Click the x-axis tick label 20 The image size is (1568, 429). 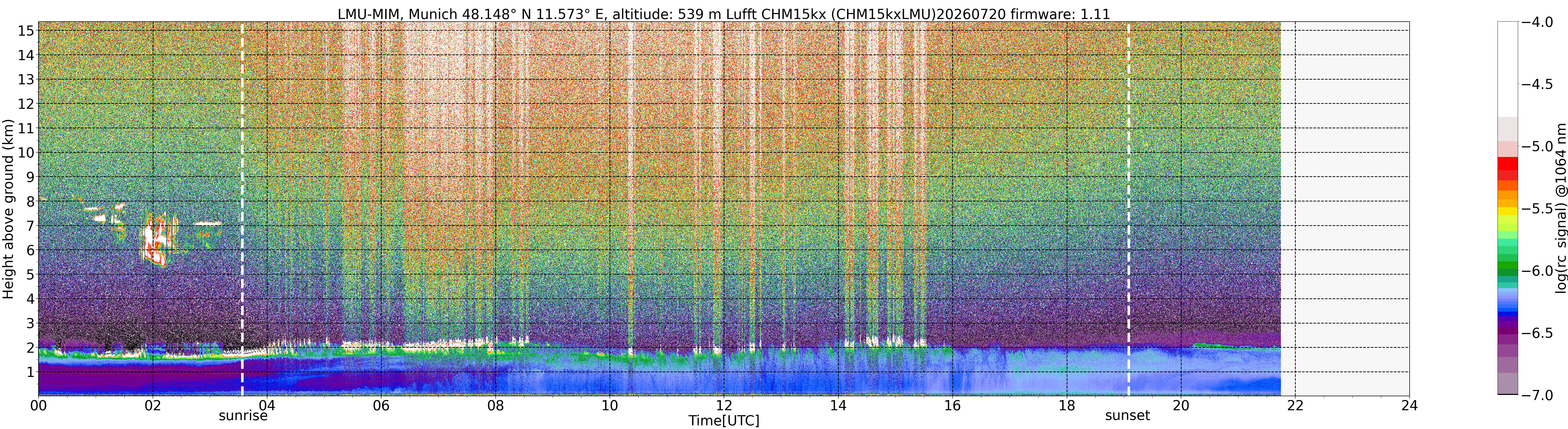[x=1181, y=406]
